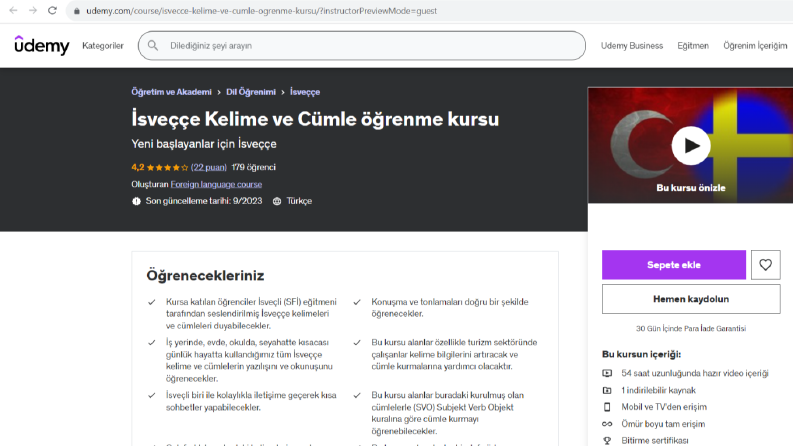Open the Udemy logo home link
The height and width of the screenshot is (446, 793).
coord(41,45)
